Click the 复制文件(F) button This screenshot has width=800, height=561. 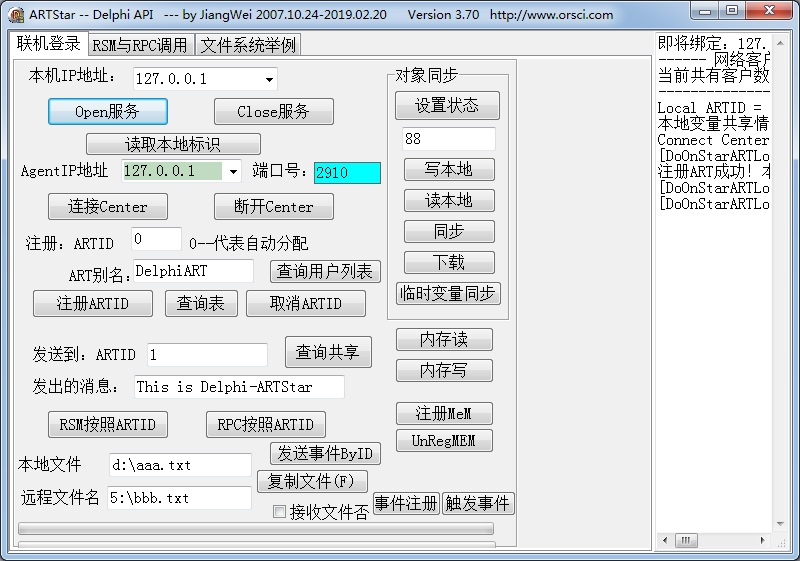click(x=312, y=481)
